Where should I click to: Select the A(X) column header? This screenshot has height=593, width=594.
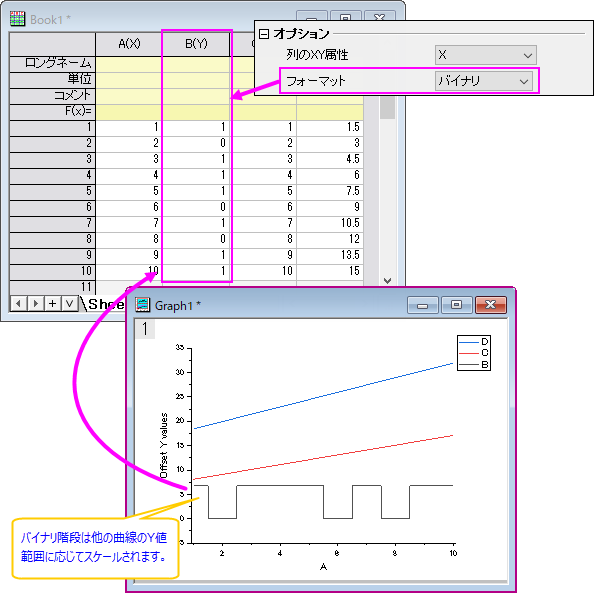tap(129, 44)
